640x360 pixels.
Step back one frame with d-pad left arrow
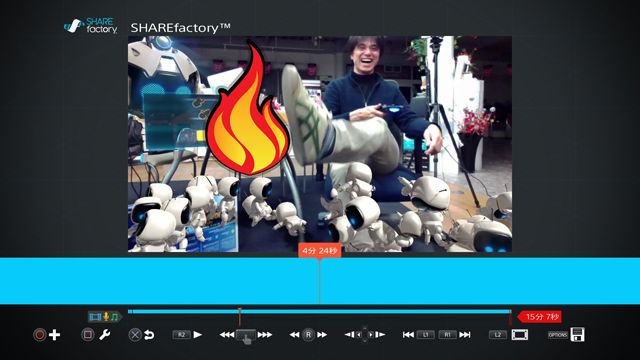[349, 335]
